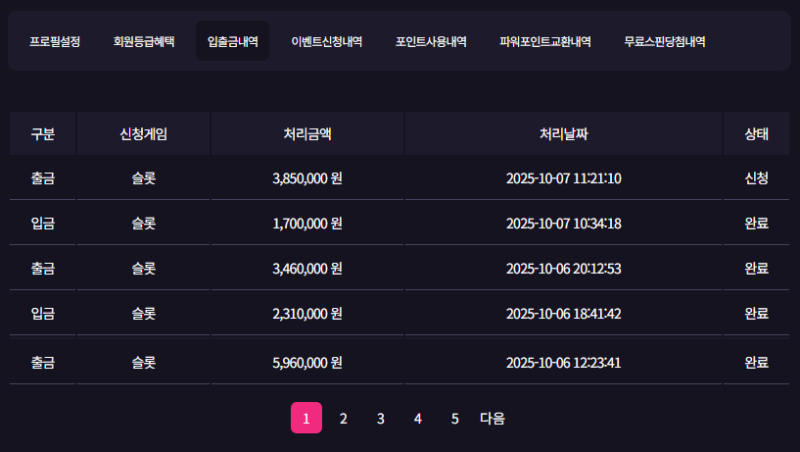Switch to 회원등급혜택 tab
The height and width of the screenshot is (452, 800).
[144, 42]
